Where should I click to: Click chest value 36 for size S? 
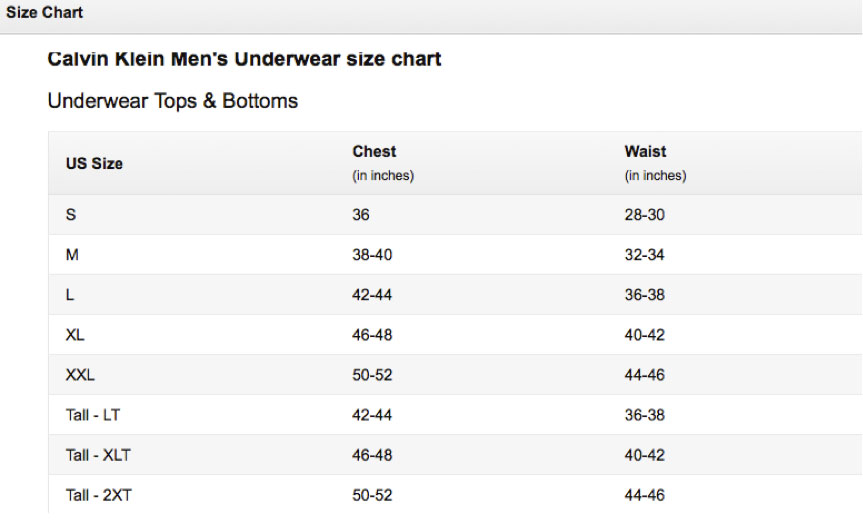tap(361, 215)
